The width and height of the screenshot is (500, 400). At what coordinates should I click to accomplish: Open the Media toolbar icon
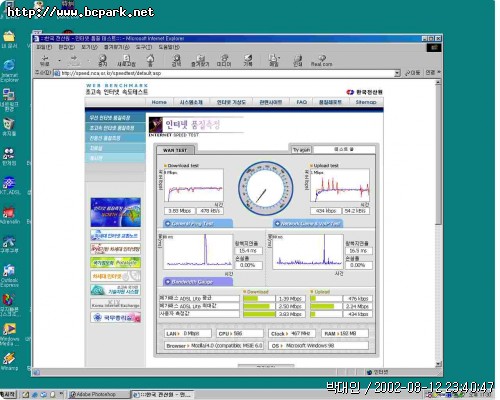pyautogui.click(x=224, y=60)
